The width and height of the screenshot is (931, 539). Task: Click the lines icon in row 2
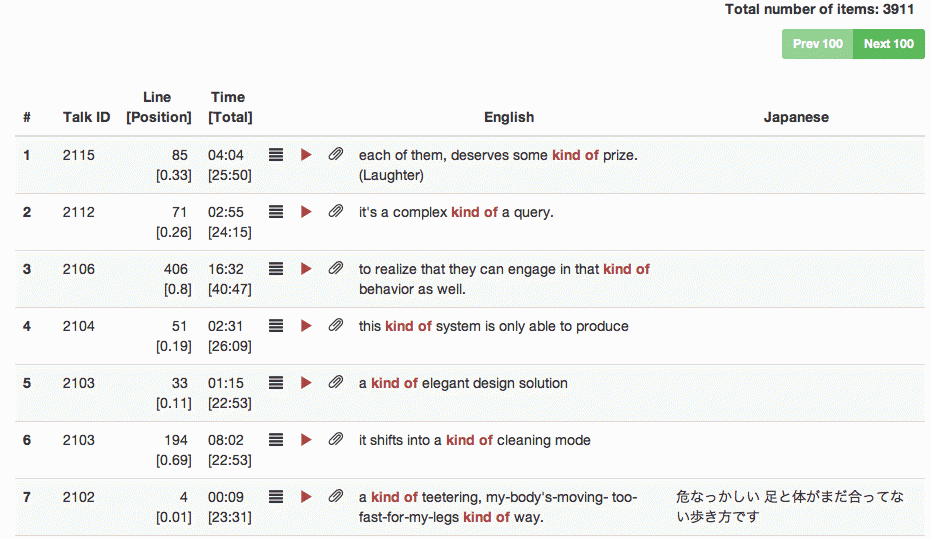pos(277,212)
